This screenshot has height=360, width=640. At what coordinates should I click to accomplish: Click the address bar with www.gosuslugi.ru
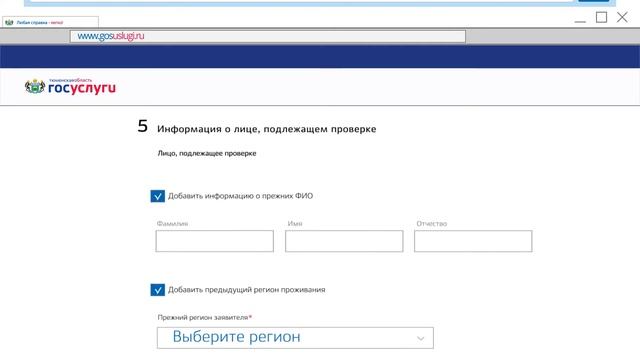coord(268,36)
